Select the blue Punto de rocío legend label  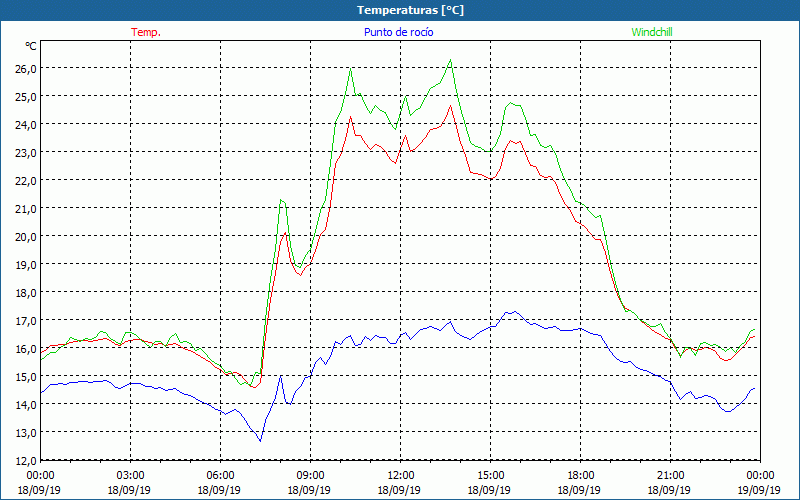click(x=398, y=32)
